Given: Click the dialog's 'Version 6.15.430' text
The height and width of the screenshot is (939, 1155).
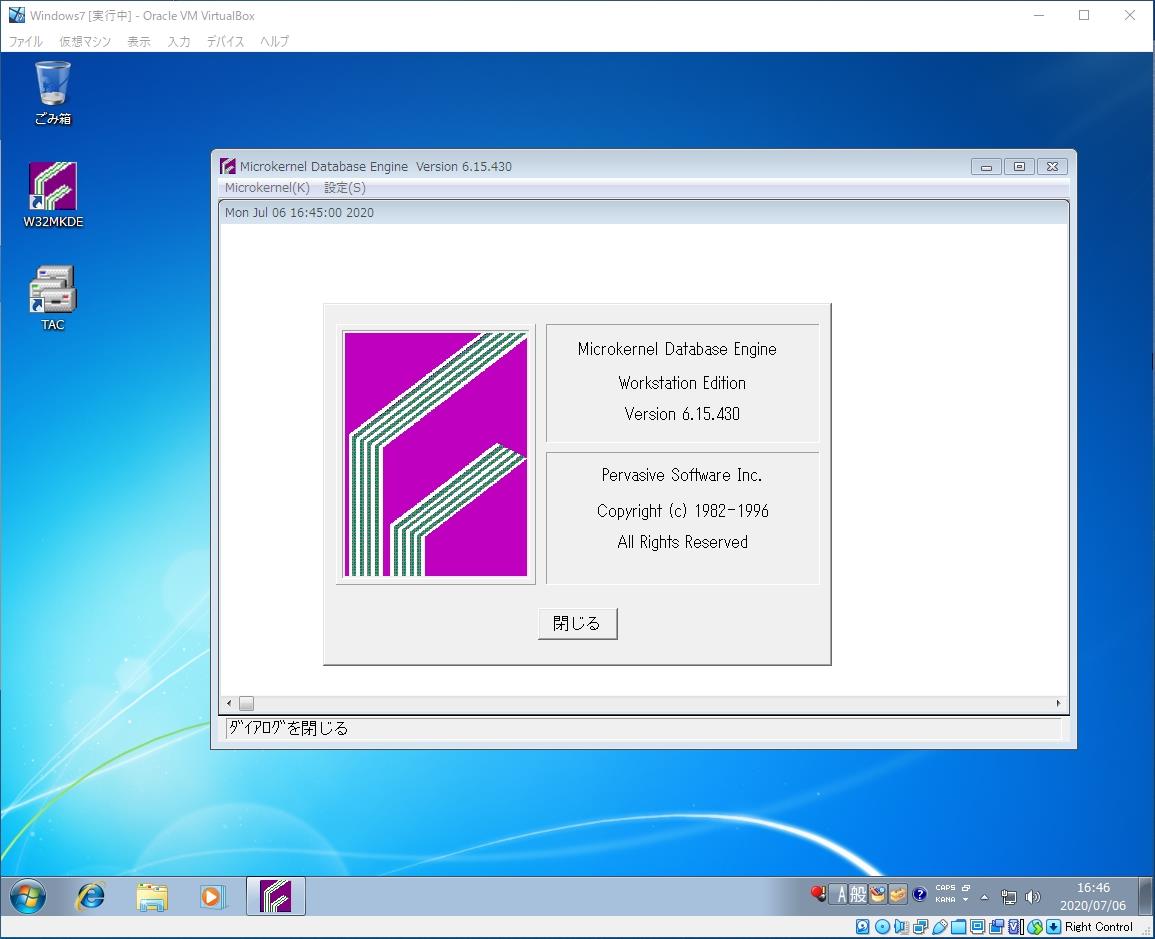Looking at the screenshot, I should tap(682, 414).
